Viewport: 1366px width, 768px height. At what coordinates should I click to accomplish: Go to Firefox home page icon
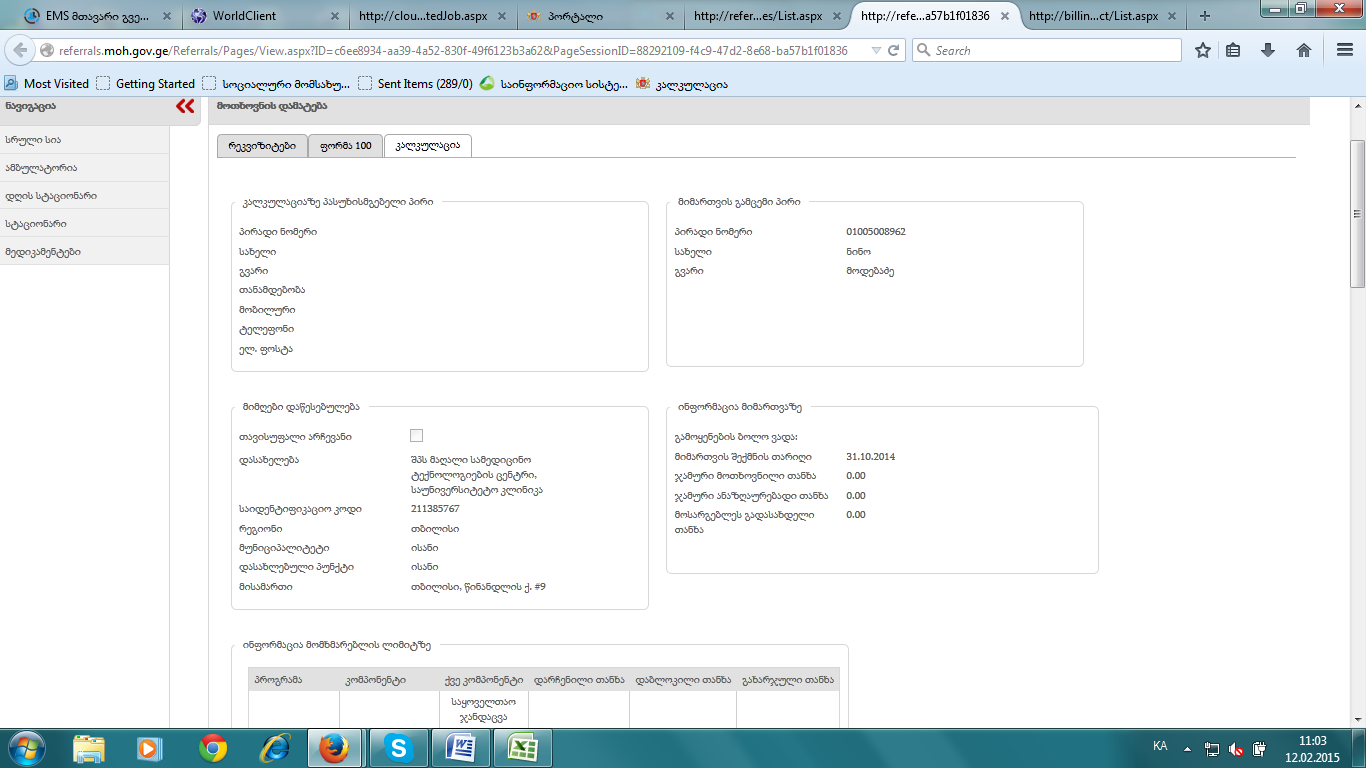1303,50
